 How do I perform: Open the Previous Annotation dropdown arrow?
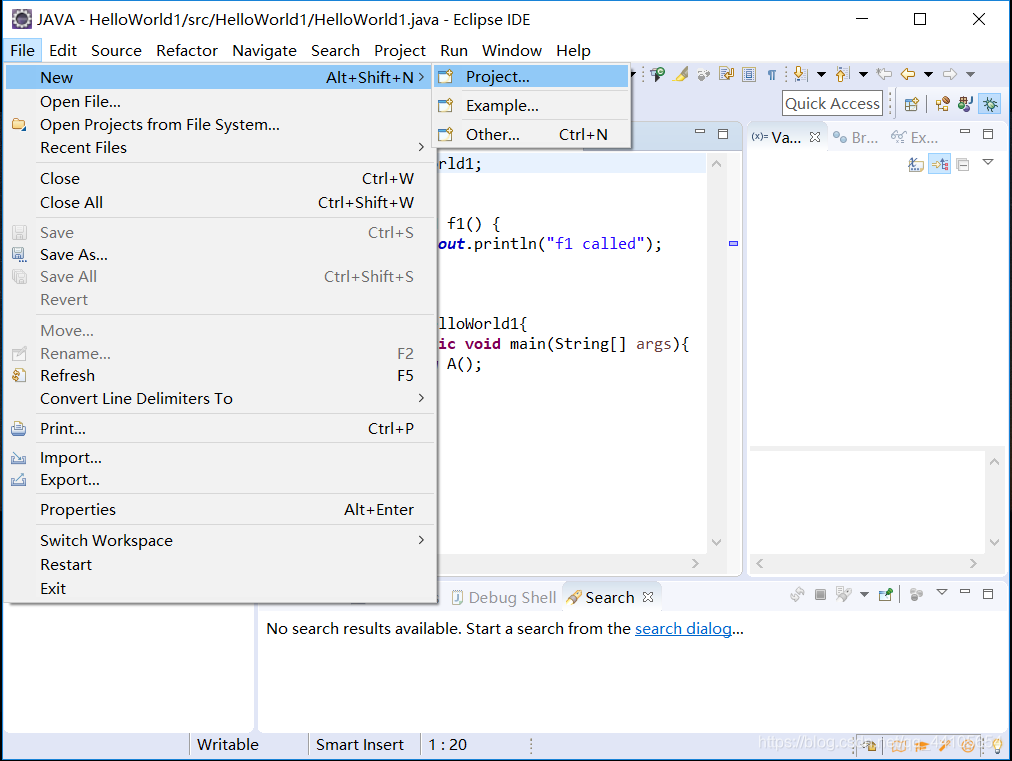pyautogui.click(x=864, y=75)
